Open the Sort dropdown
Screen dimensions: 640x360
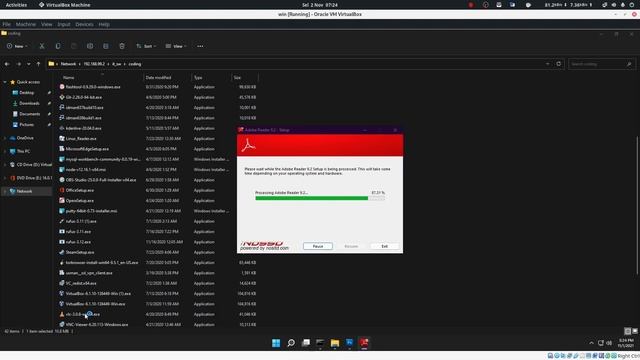tap(146, 46)
